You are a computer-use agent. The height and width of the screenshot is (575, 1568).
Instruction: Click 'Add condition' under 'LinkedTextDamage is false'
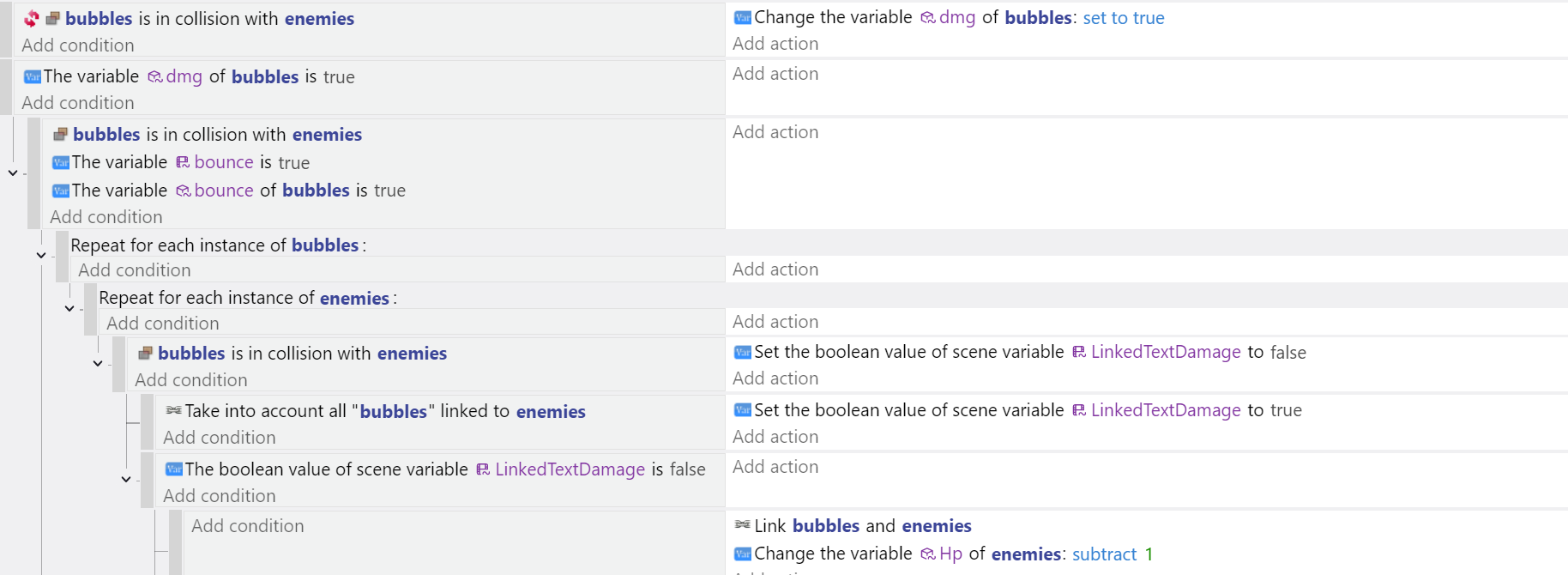point(220,496)
